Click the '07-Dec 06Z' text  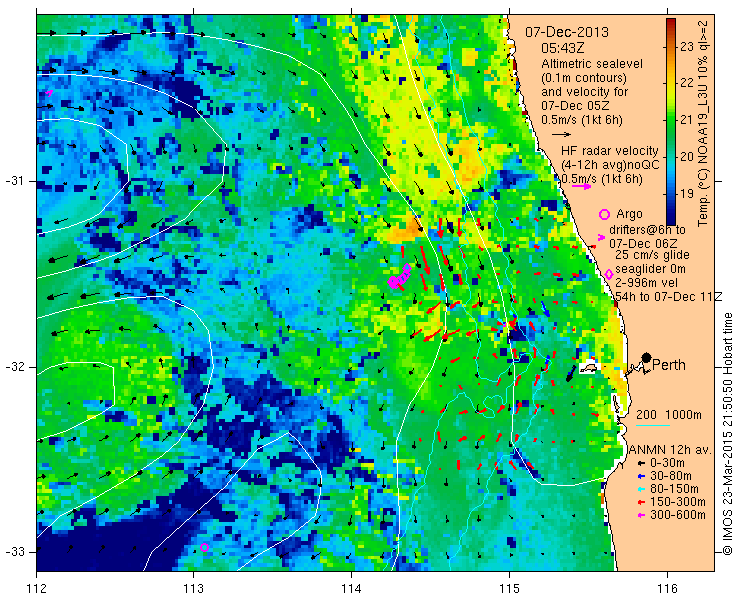(643, 244)
